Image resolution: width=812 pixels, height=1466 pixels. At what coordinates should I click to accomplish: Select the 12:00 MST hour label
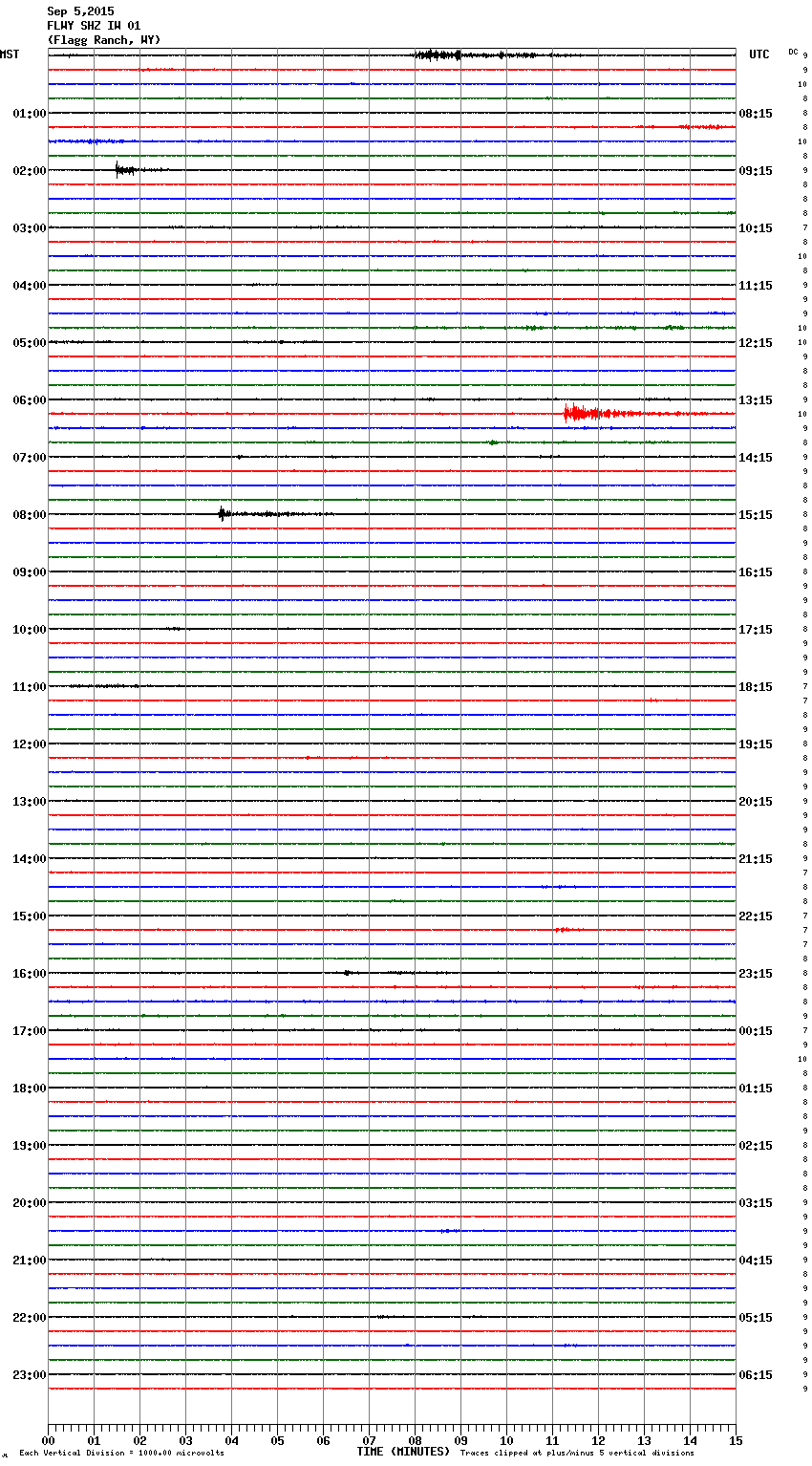(x=29, y=744)
